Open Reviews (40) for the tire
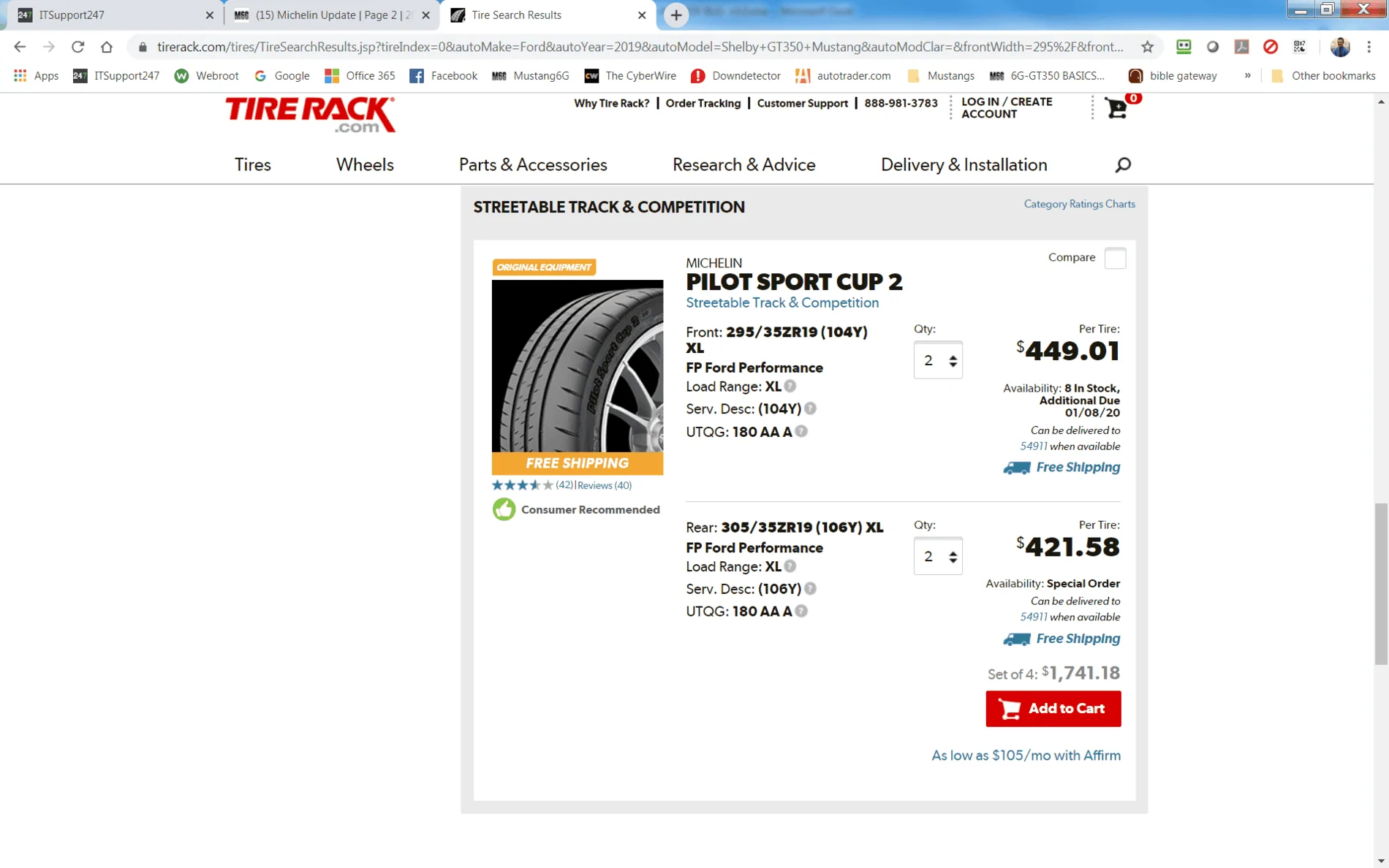This screenshot has height=868, width=1389. click(604, 485)
